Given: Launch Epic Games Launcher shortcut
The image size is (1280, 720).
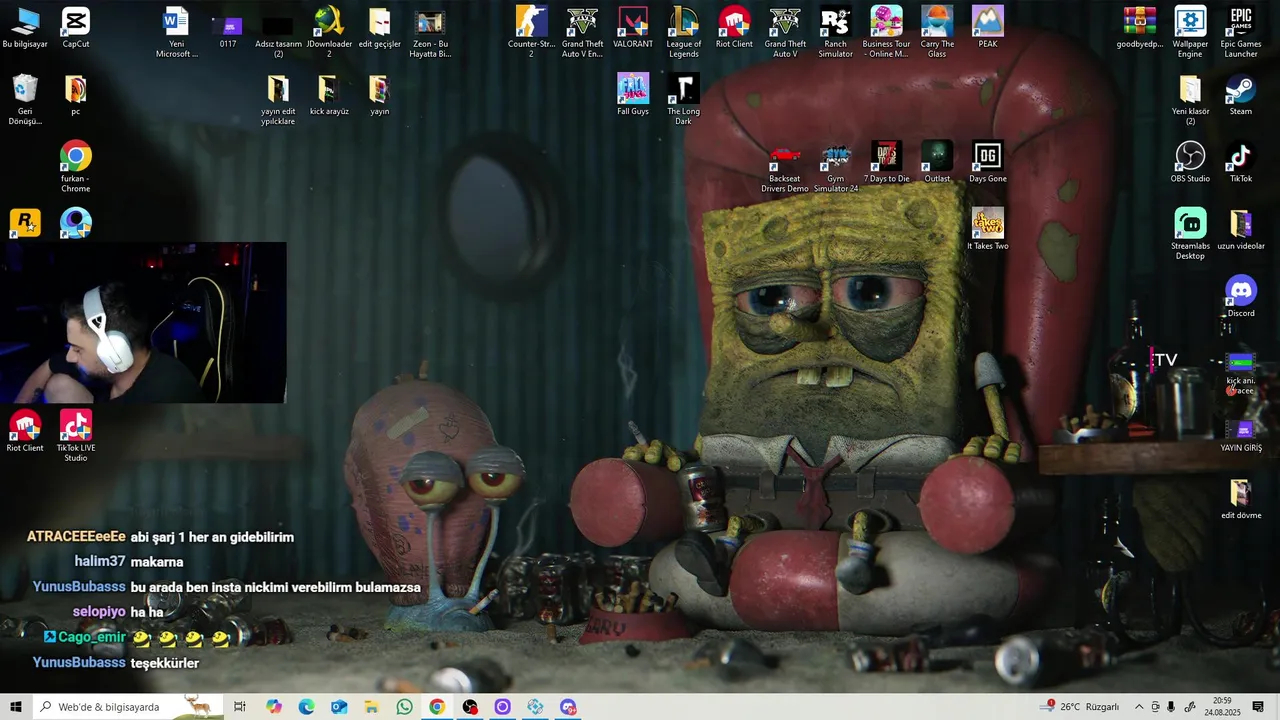Looking at the screenshot, I should (x=1241, y=32).
